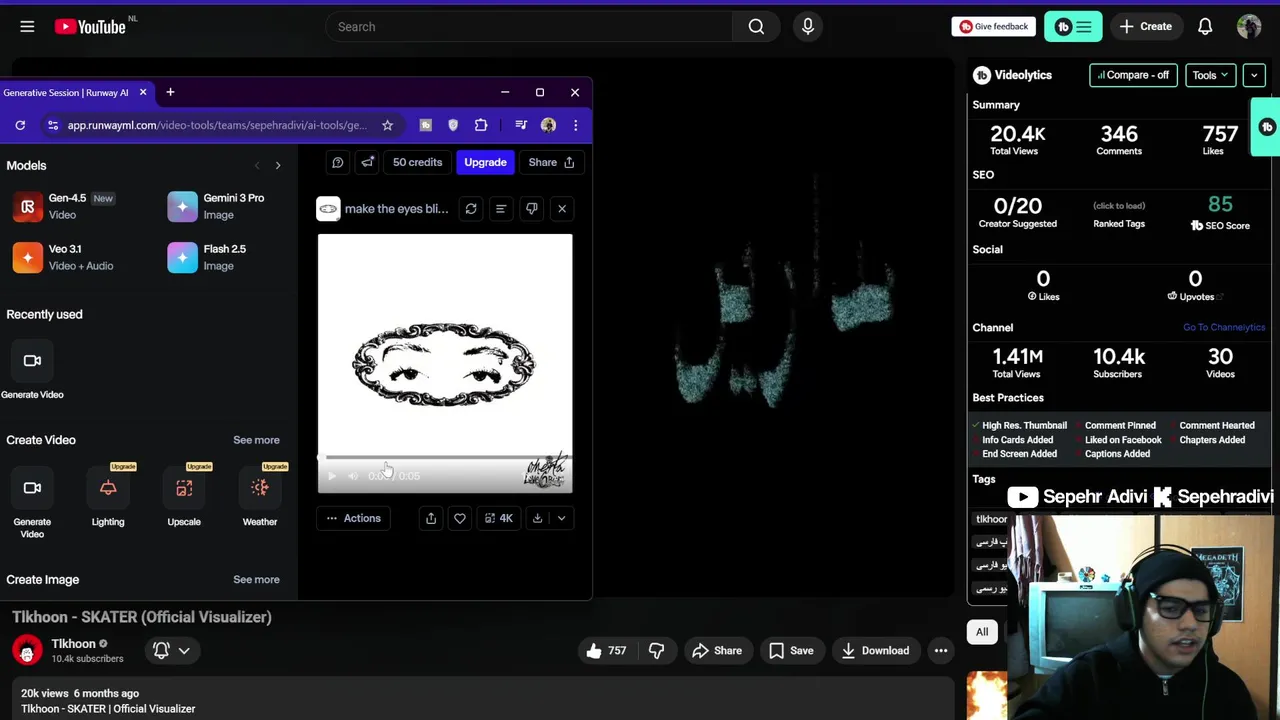
Task: Open the TIkhoon channel avatar
Action: click(x=27, y=650)
